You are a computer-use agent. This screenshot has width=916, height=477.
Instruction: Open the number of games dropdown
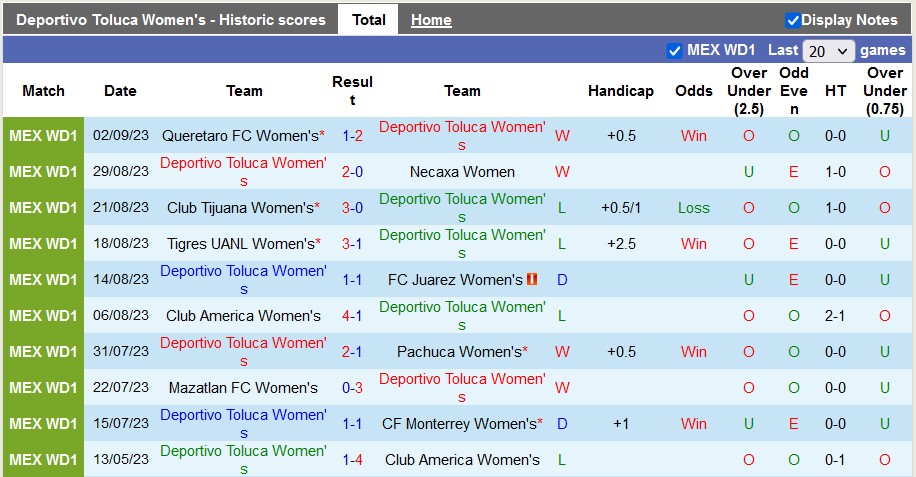click(x=828, y=50)
